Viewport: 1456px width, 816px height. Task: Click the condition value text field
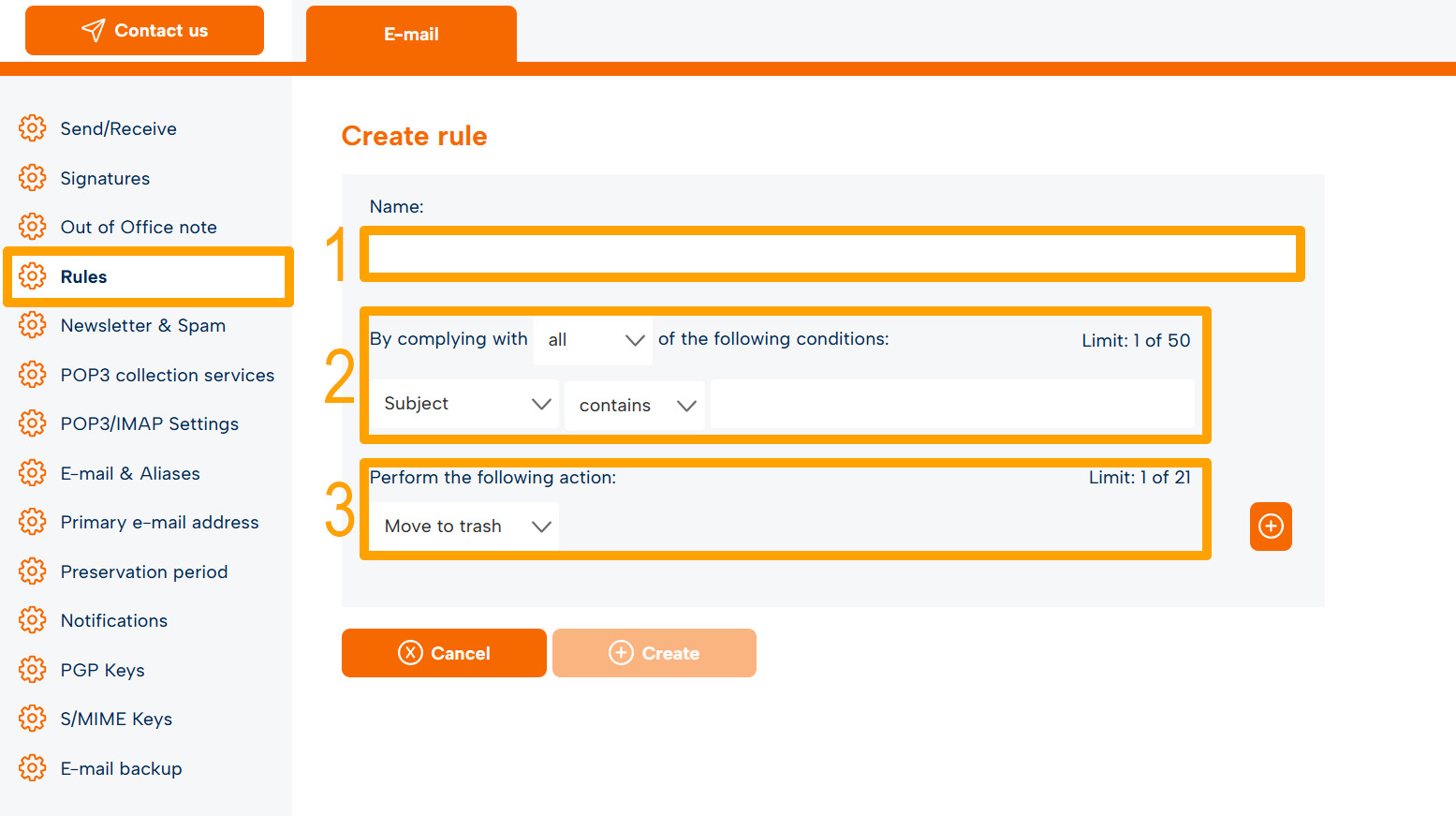tap(952, 404)
